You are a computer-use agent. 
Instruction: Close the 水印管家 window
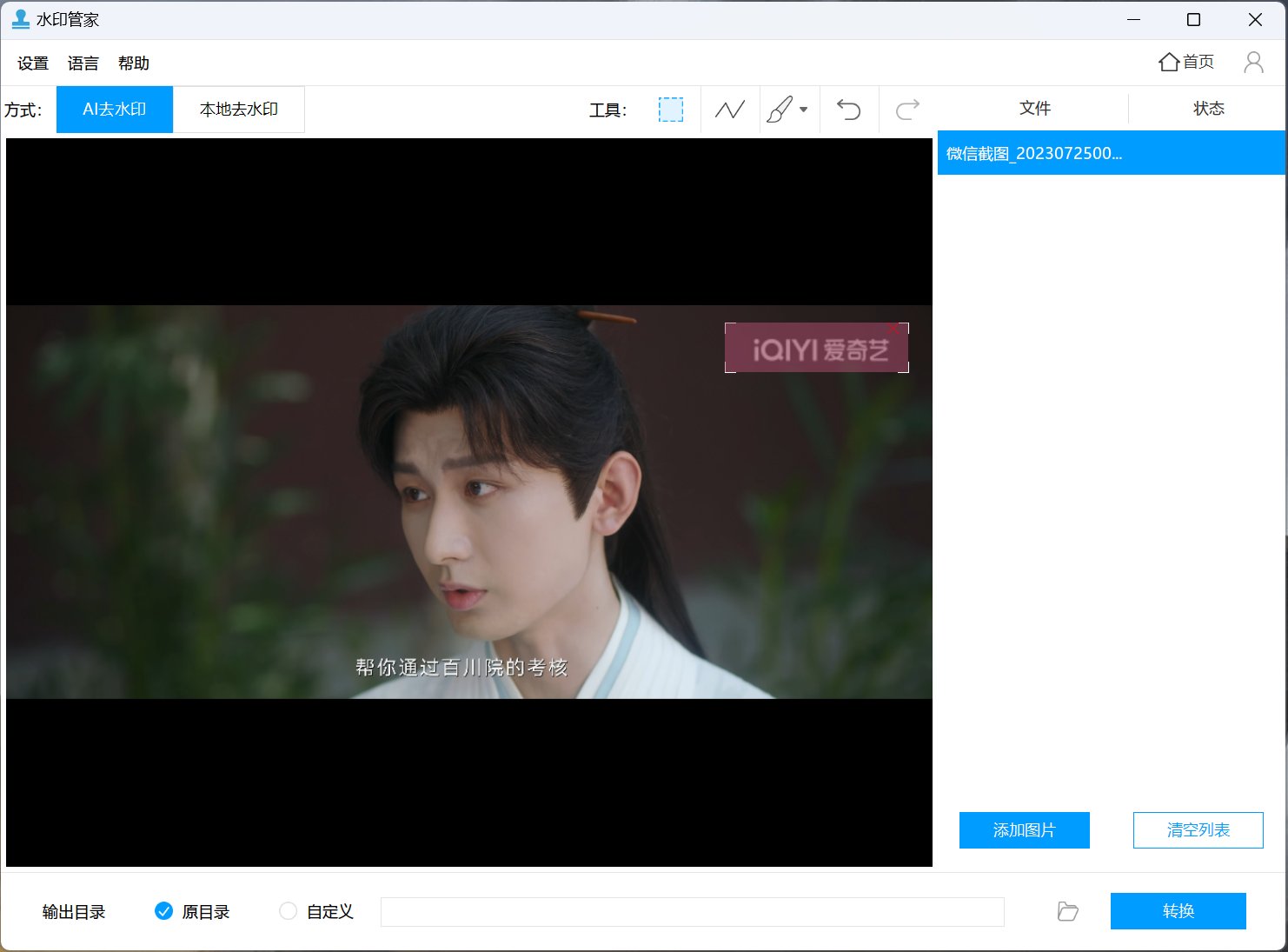tap(1255, 19)
